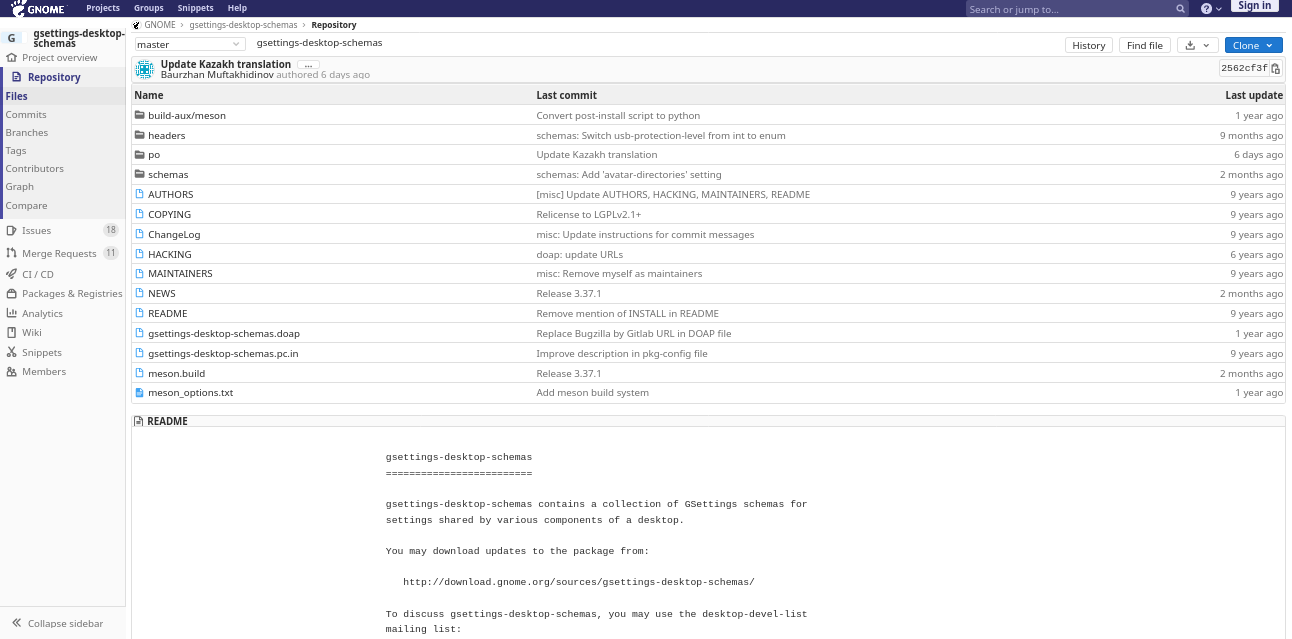Click the folder icon next to schemas
Image resolution: width=1292 pixels, height=639 pixels.
tap(139, 175)
